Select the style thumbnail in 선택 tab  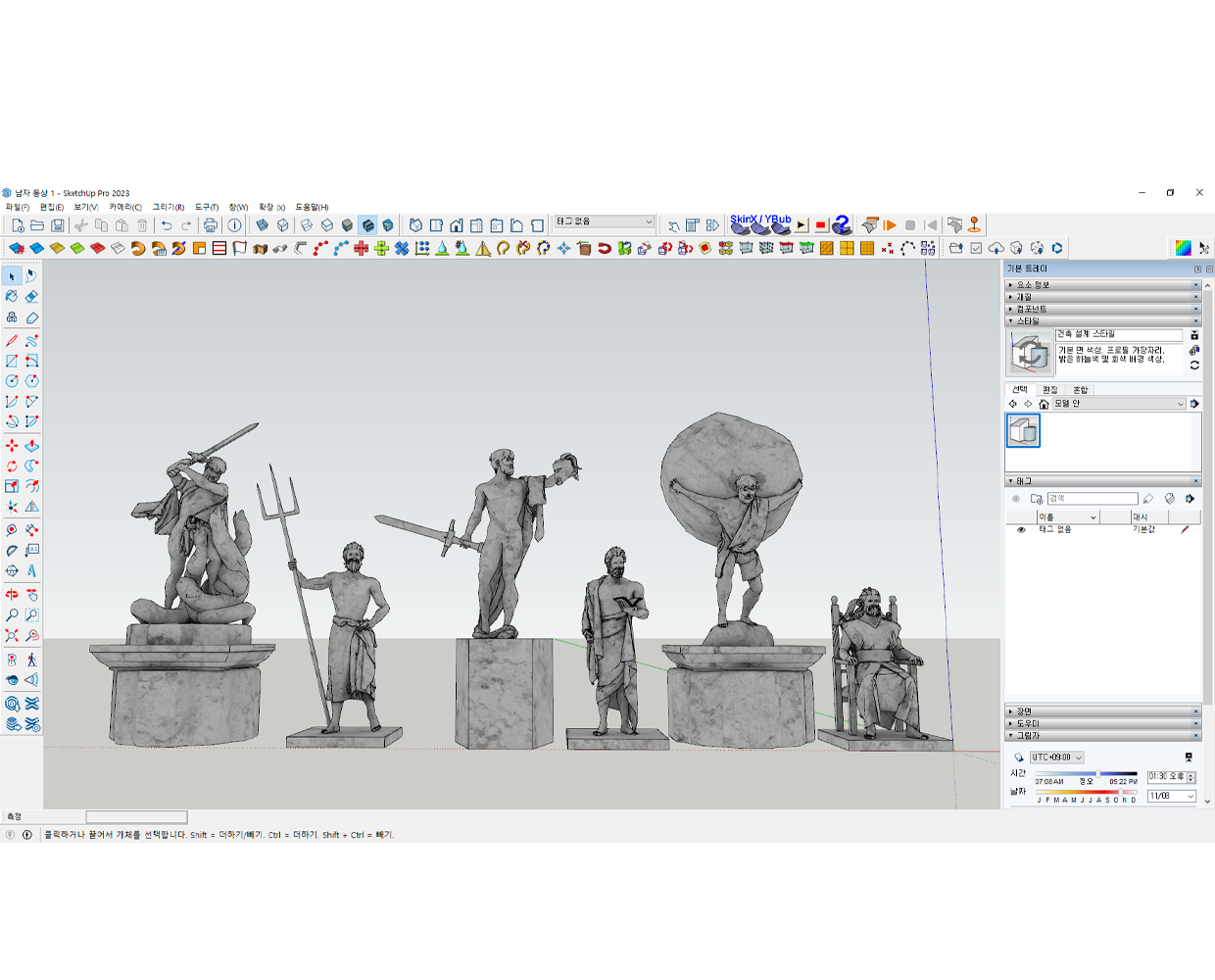click(x=1023, y=430)
